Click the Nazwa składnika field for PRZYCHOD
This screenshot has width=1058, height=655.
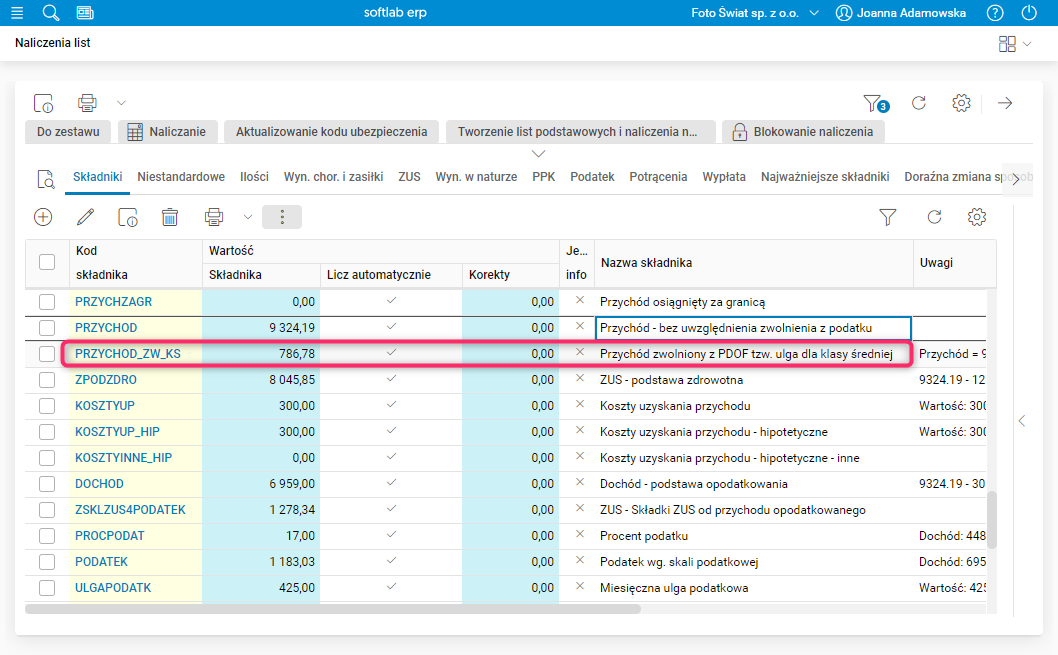(752, 328)
